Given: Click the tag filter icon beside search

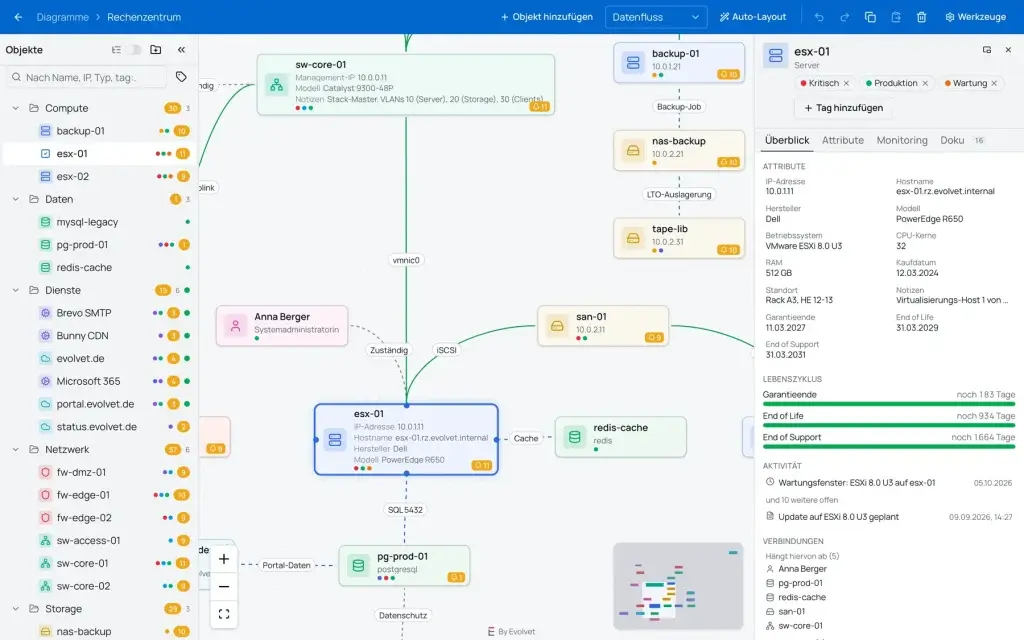Looking at the screenshot, I should 181,77.
